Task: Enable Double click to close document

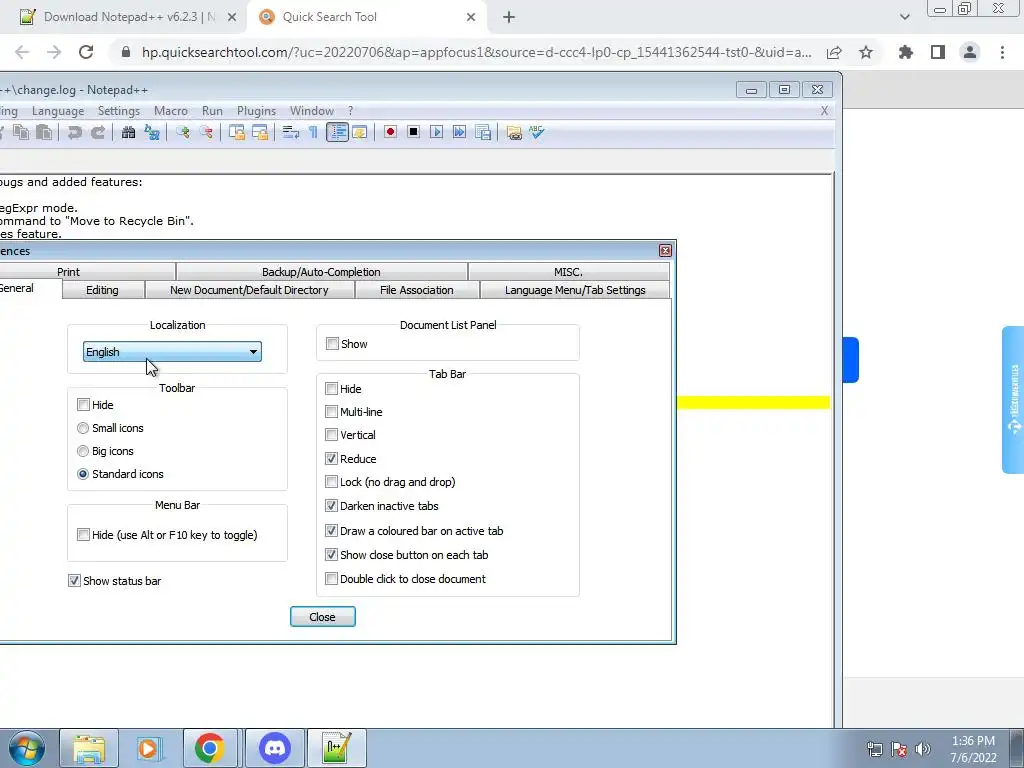Action: (331, 579)
